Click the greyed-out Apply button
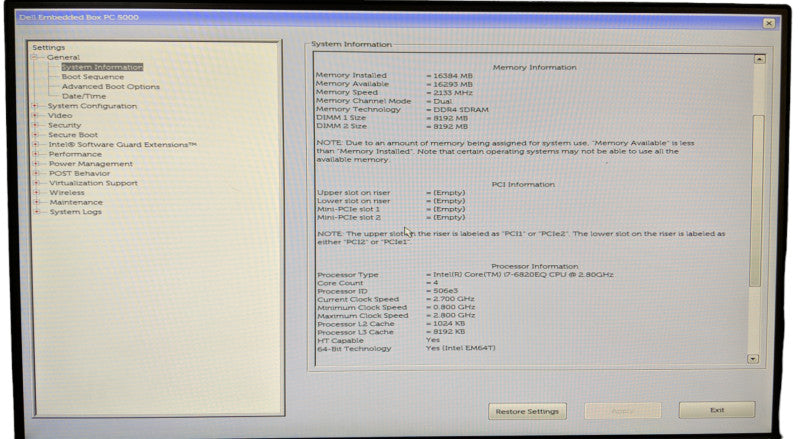The height and width of the screenshot is (439, 800). click(622, 410)
